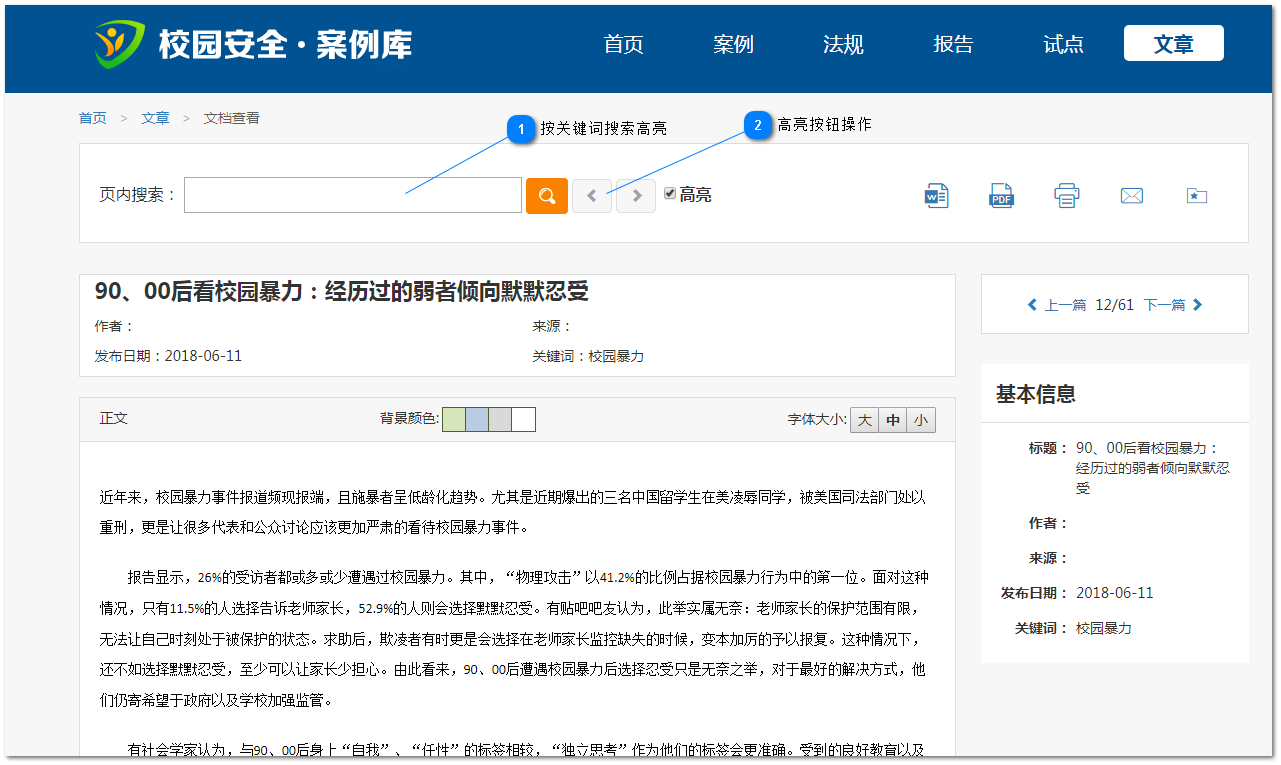Viewport: 1281px width, 765px height.
Task: Go to previous highlight with left arrow
Action: click(591, 195)
